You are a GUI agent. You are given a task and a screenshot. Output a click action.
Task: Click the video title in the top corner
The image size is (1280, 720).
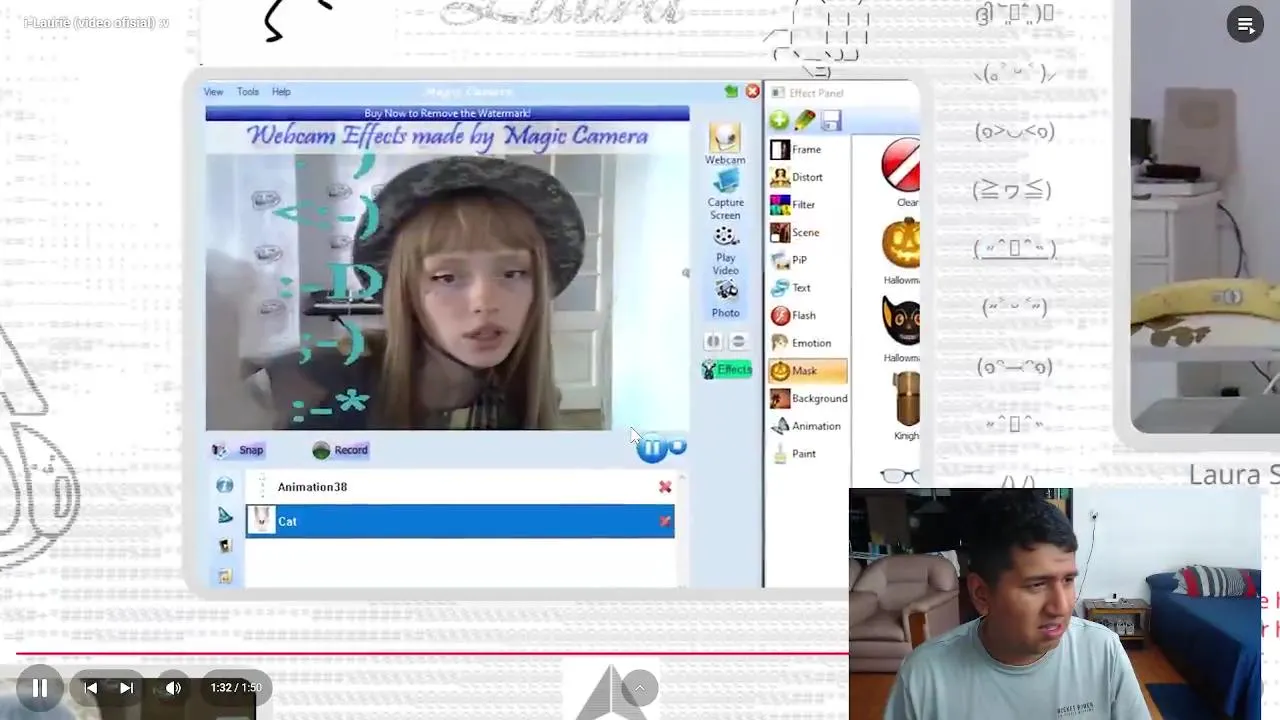[x=96, y=22]
